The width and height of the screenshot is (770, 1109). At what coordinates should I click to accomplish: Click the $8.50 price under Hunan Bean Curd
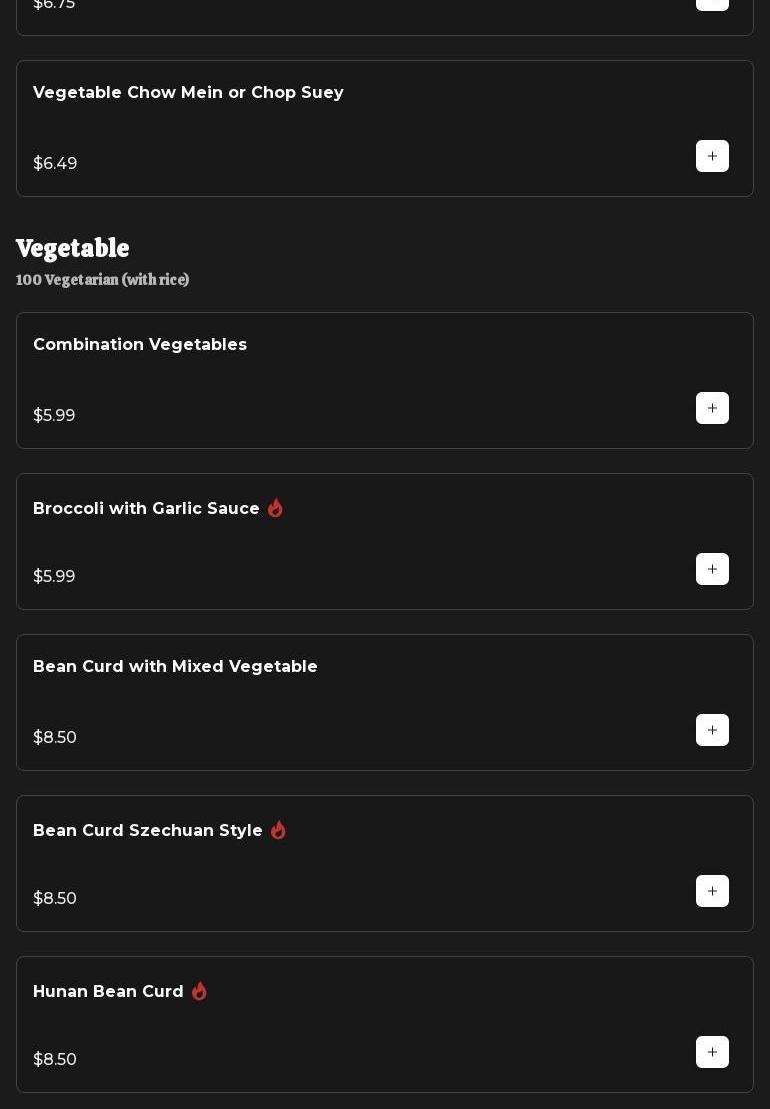tap(55, 1060)
